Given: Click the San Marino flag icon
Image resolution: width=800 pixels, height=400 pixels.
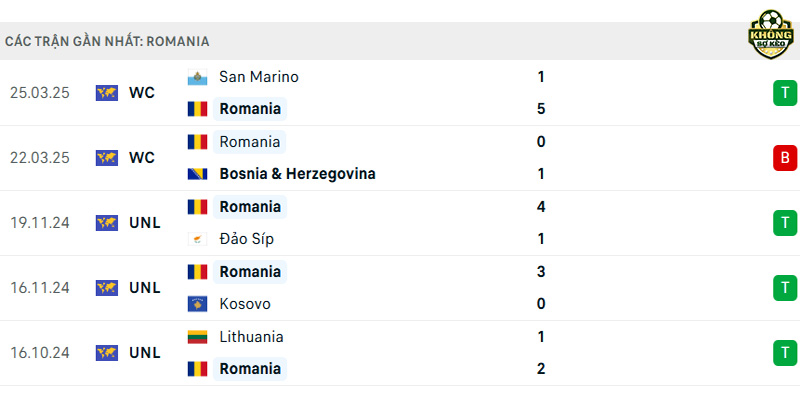Looking at the screenshot, I should tap(197, 77).
